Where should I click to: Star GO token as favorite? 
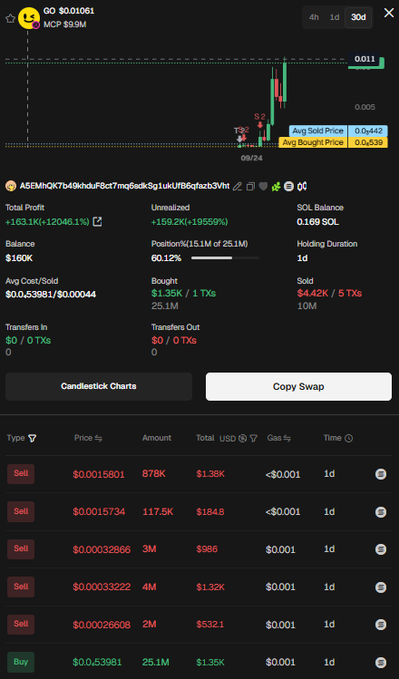click(x=10, y=19)
